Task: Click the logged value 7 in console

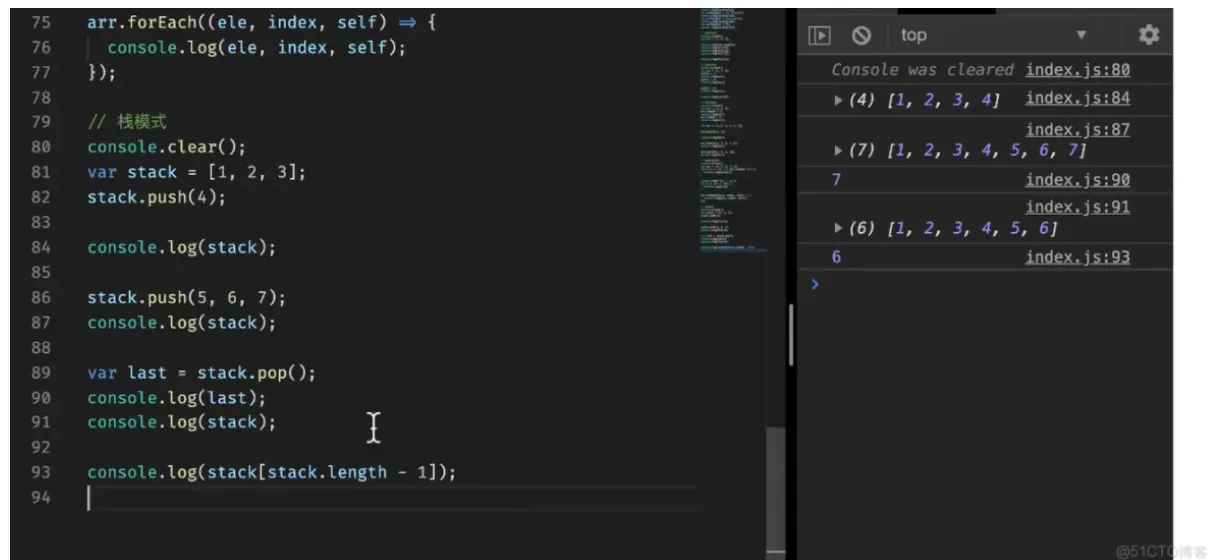Action: coord(837,180)
